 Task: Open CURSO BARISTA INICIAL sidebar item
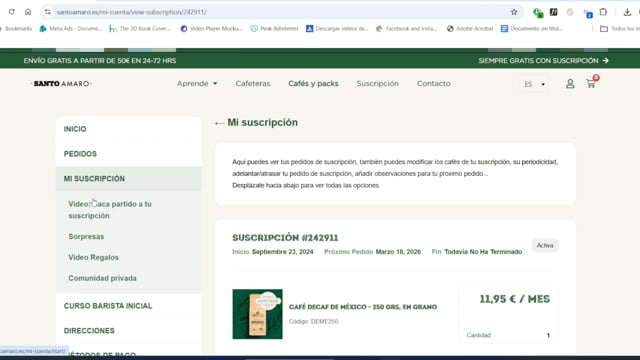[x=129, y=306]
